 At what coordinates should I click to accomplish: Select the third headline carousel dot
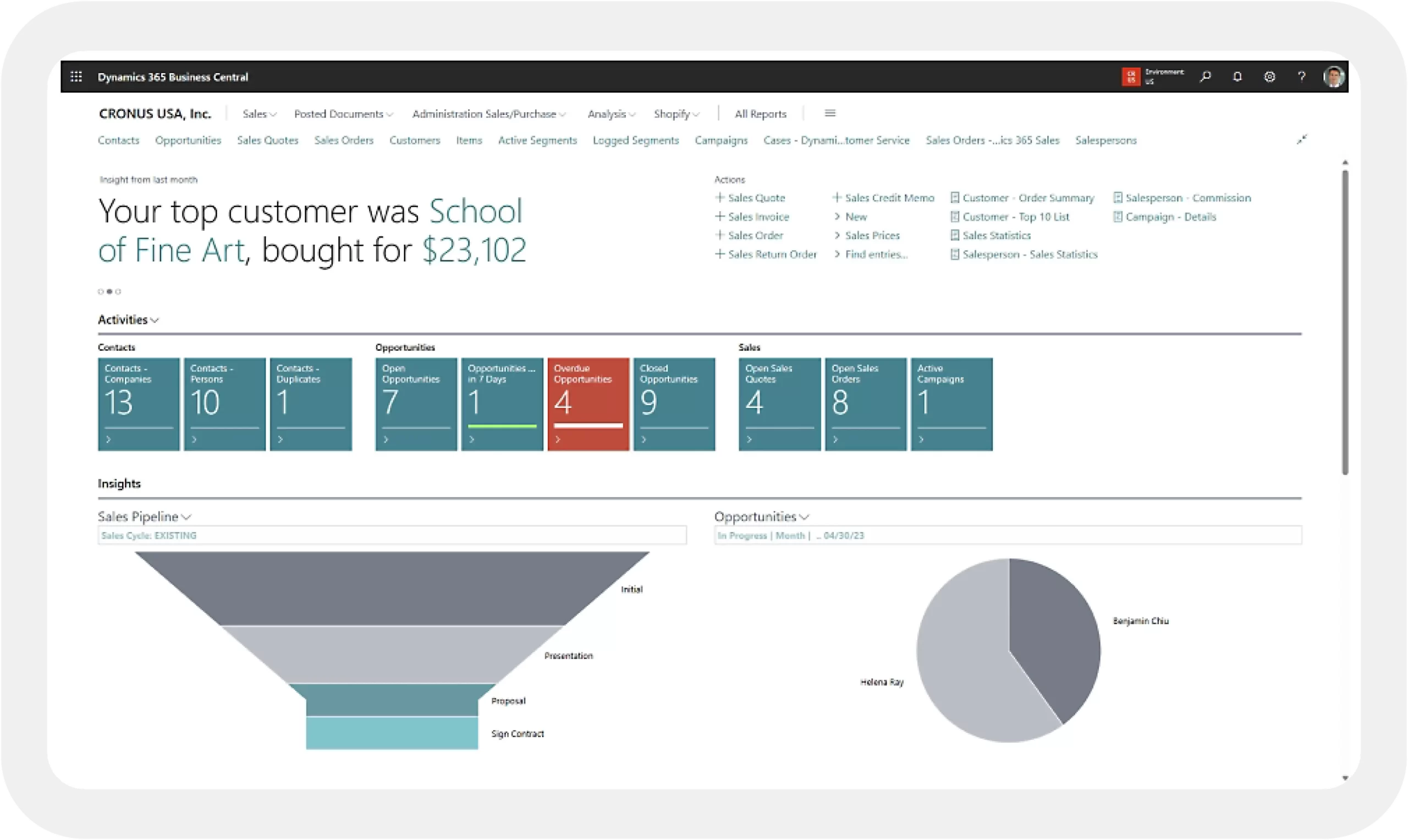pyautogui.click(x=118, y=291)
